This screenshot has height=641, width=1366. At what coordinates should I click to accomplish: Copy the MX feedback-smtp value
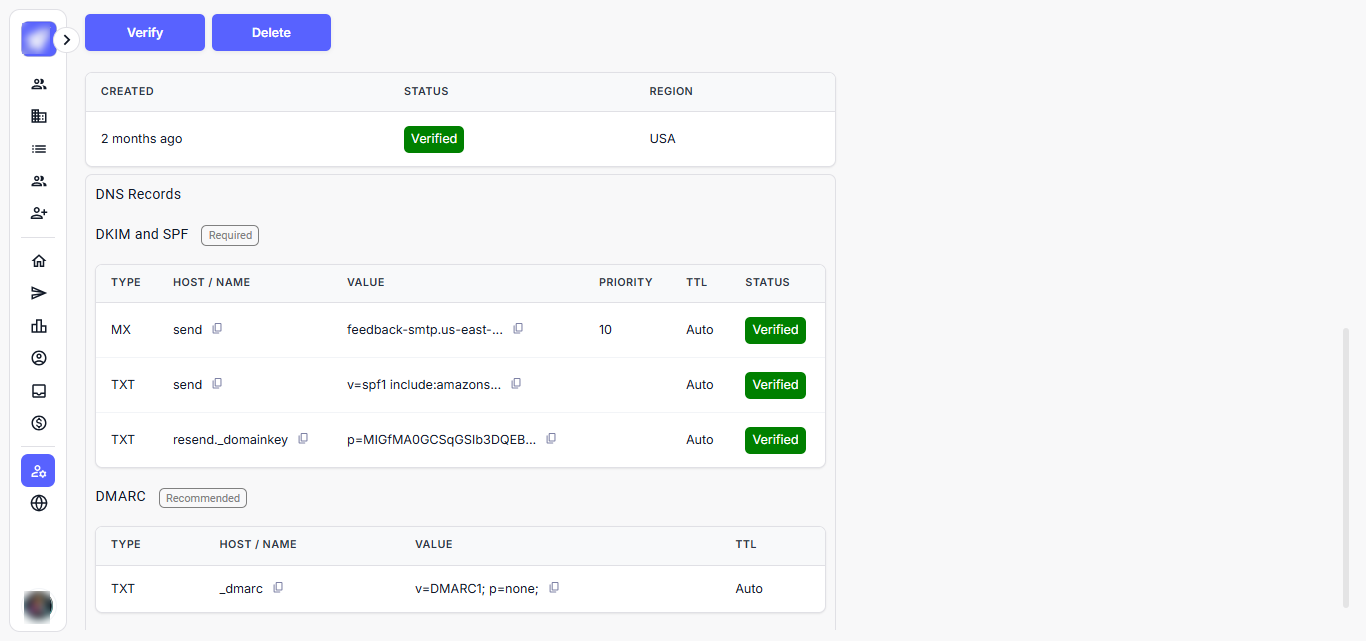point(518,329)
